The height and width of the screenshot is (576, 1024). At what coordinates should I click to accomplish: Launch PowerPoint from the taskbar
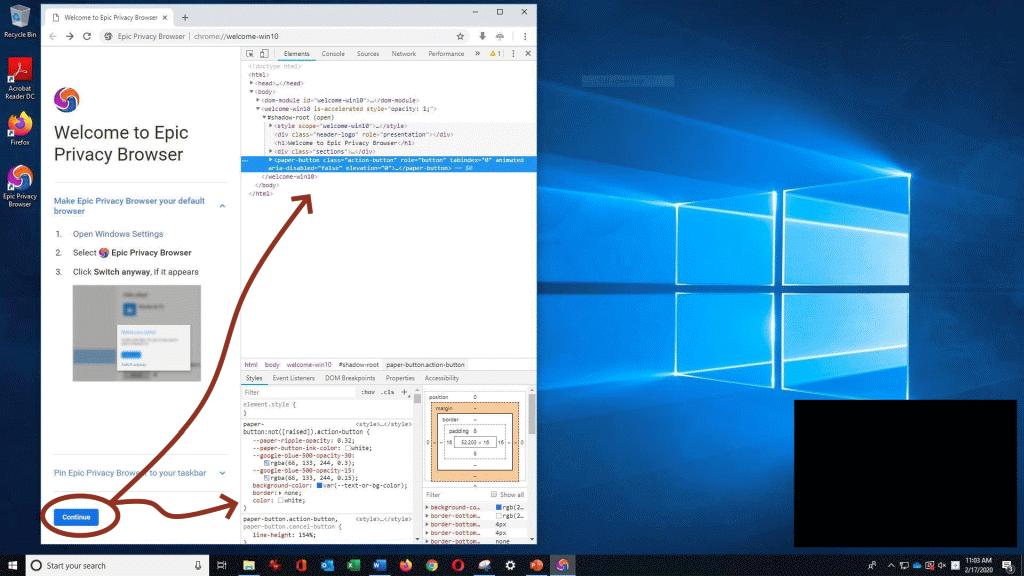coord(536,566)
